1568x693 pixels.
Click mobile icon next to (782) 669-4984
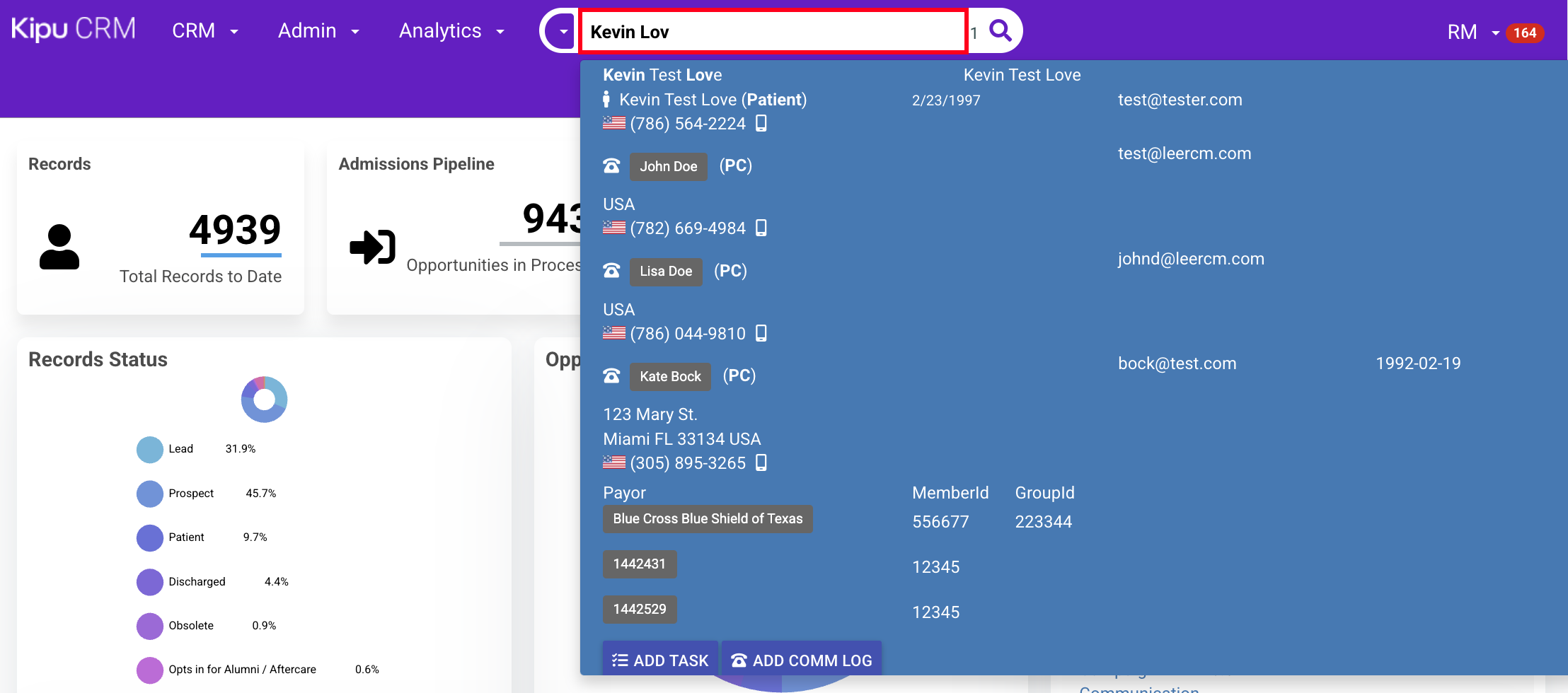click(x=761, y=228)
